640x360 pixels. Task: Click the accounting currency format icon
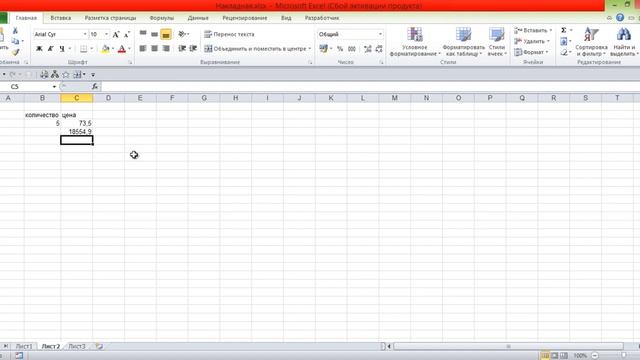coord(324,49)
